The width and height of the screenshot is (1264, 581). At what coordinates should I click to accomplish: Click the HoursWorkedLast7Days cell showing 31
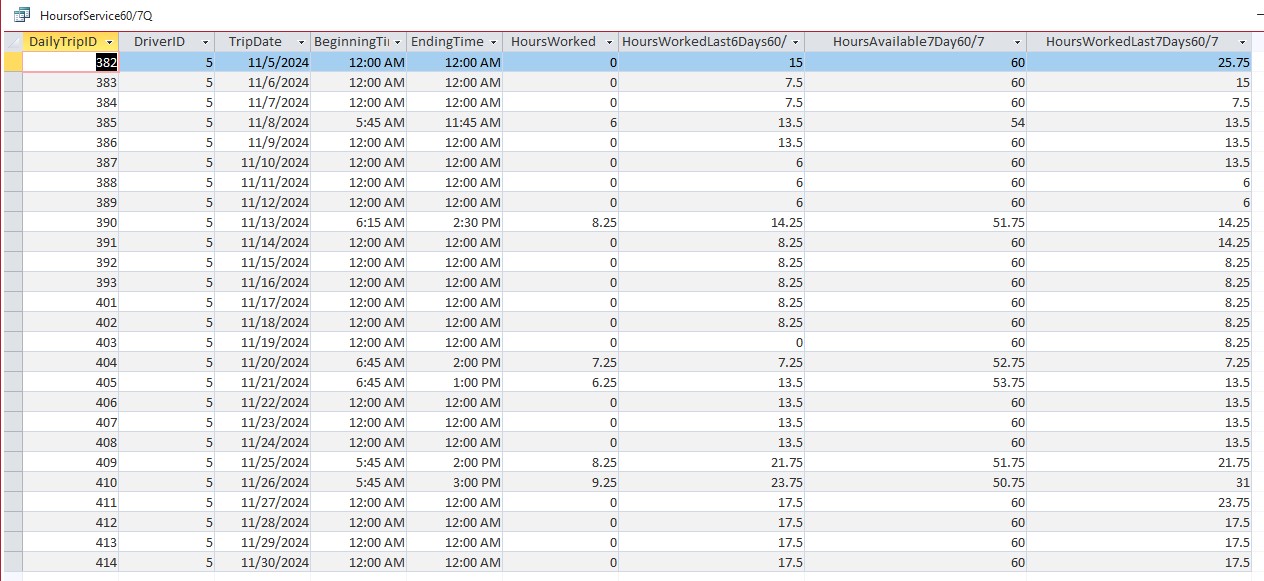tap(1140, 482)
